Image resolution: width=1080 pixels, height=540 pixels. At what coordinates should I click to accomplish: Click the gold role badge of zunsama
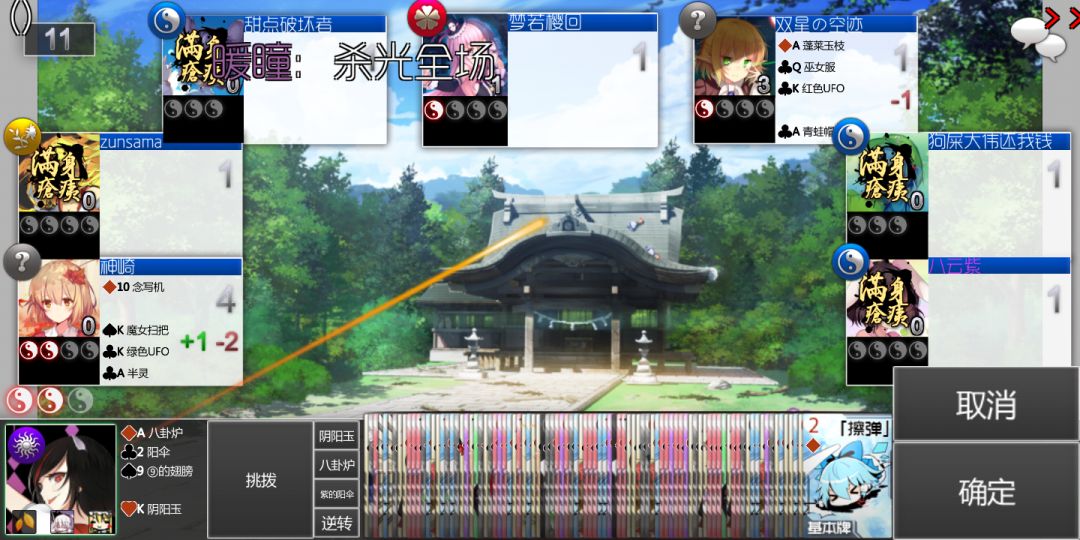[x=22, y=136]
